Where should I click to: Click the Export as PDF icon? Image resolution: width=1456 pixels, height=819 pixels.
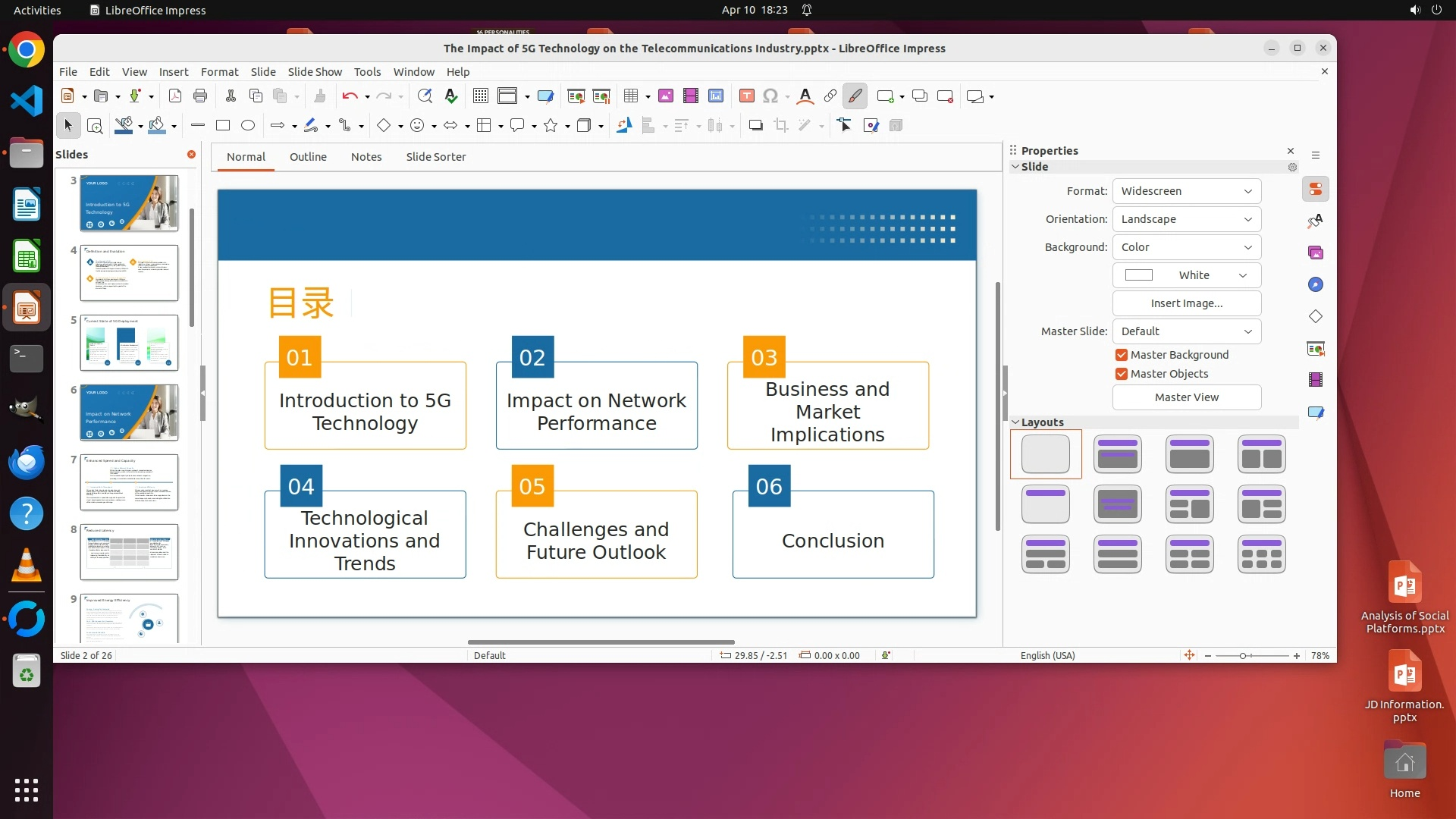pyautogui.click(x=175, y=96)
